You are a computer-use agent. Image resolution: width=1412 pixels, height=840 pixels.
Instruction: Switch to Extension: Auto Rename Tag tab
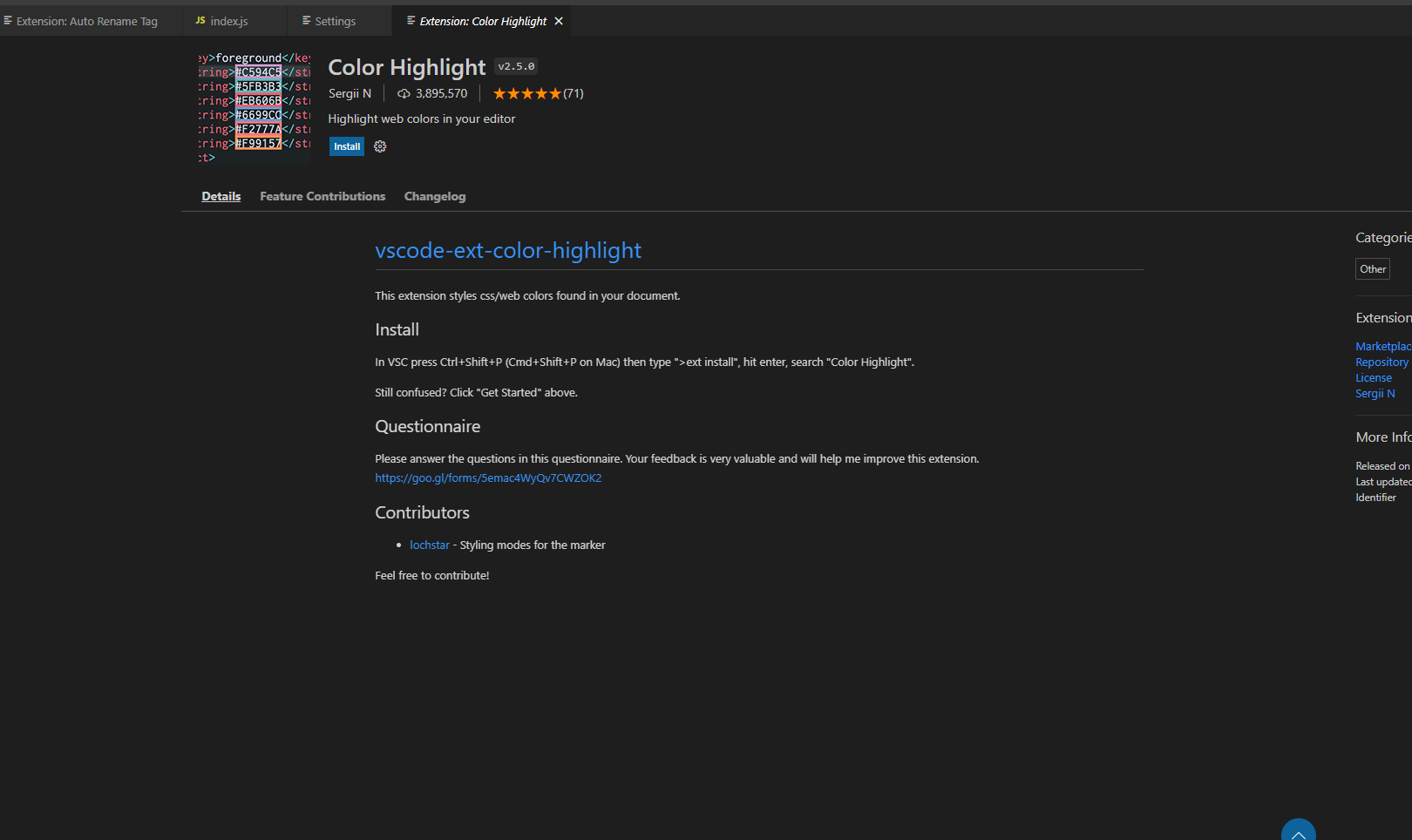(87, 21)
